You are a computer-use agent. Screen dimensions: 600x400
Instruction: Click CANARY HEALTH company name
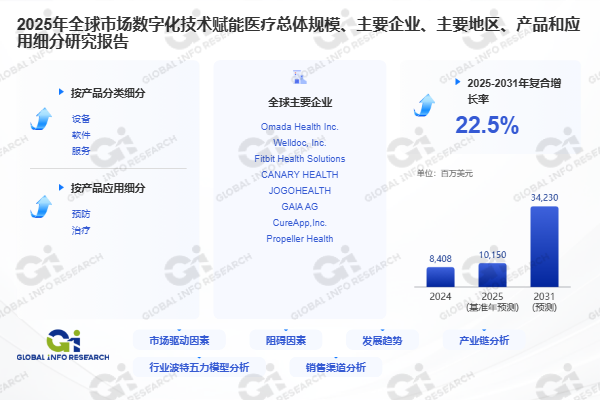(x=300, y=175)
